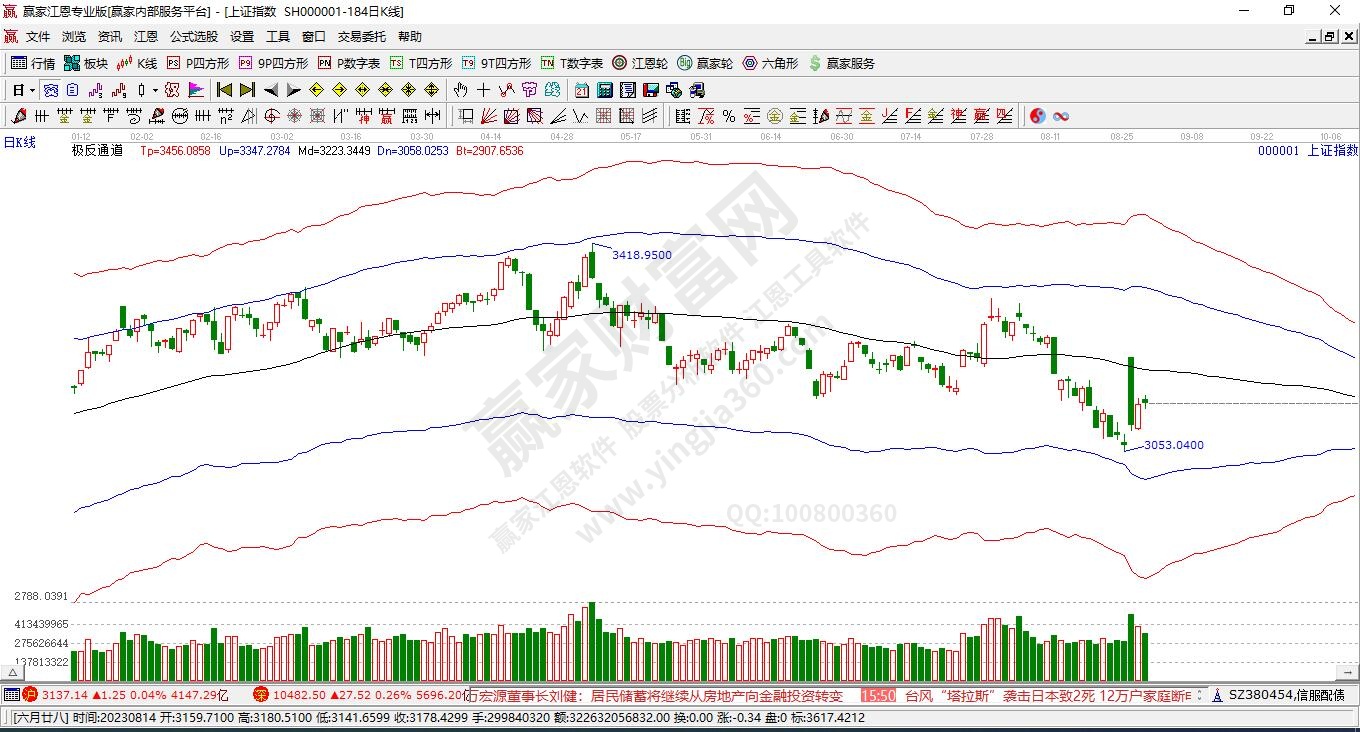The width and height of the screenshot is (1360, 732).
Task: Open the calculator icon in toolbar
Action: click(604, 90)
